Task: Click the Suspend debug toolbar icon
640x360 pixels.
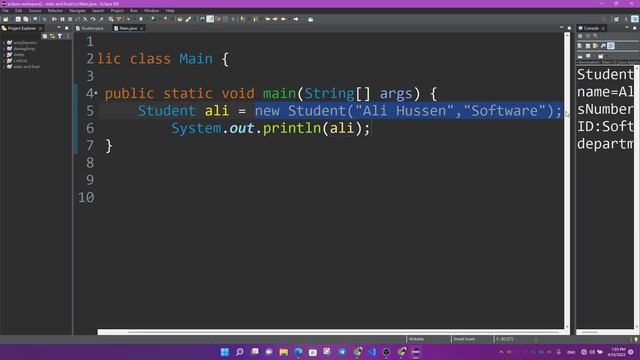Action: pos(62,19)
